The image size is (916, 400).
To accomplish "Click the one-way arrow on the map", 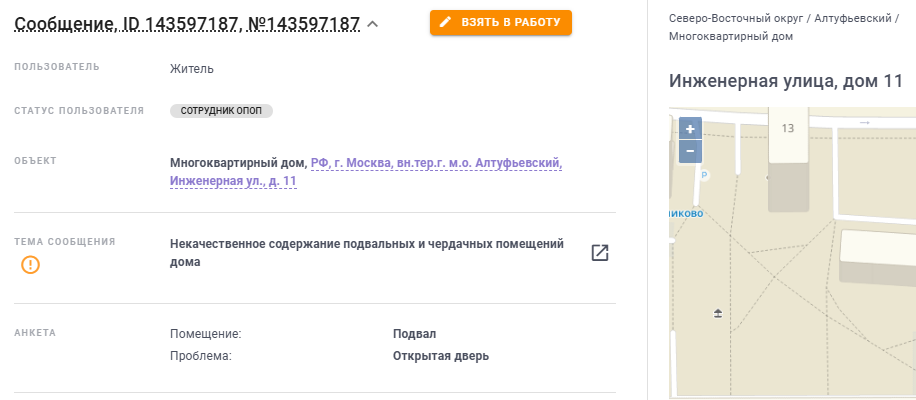I will (864, 122).
